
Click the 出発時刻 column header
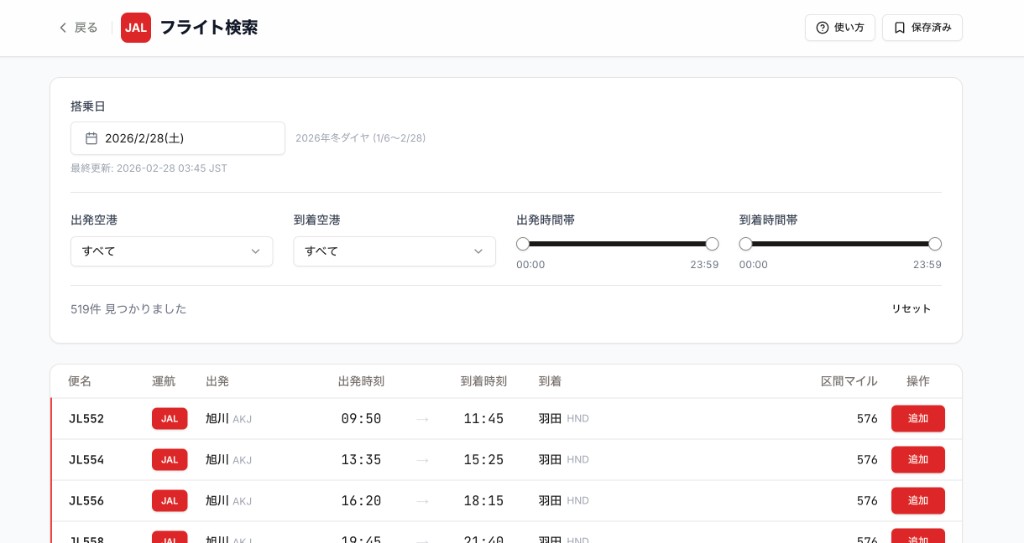361,381
